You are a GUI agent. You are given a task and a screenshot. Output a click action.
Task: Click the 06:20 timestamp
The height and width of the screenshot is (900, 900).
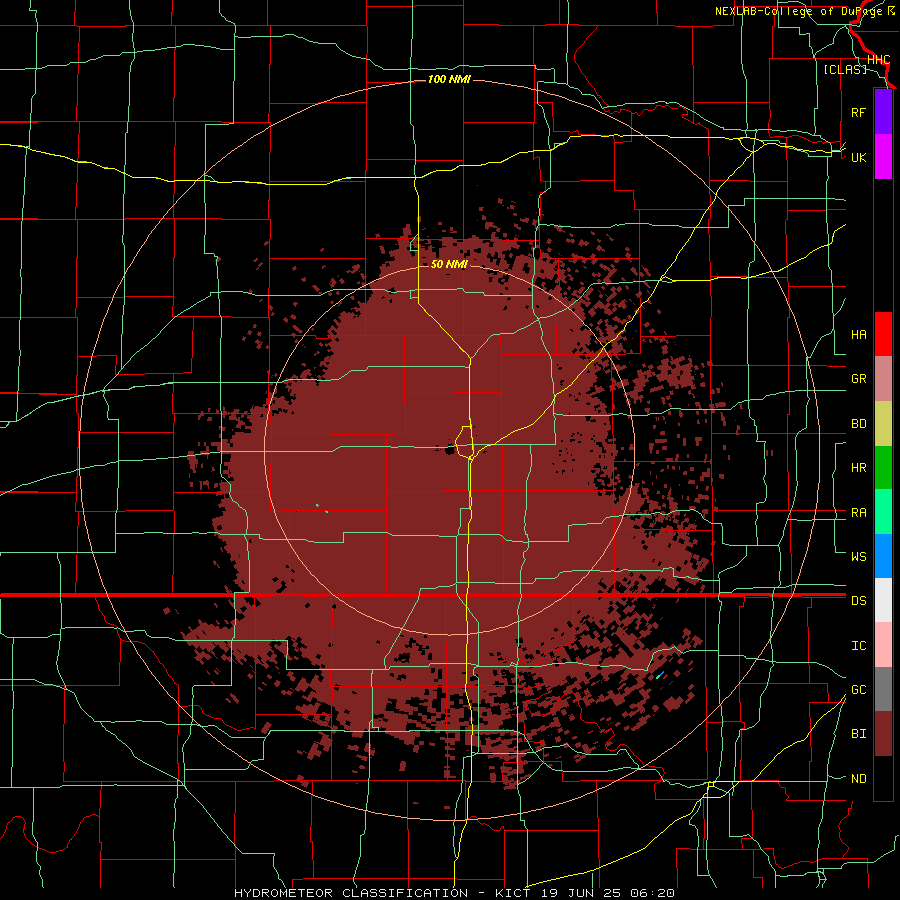[652, 893]
